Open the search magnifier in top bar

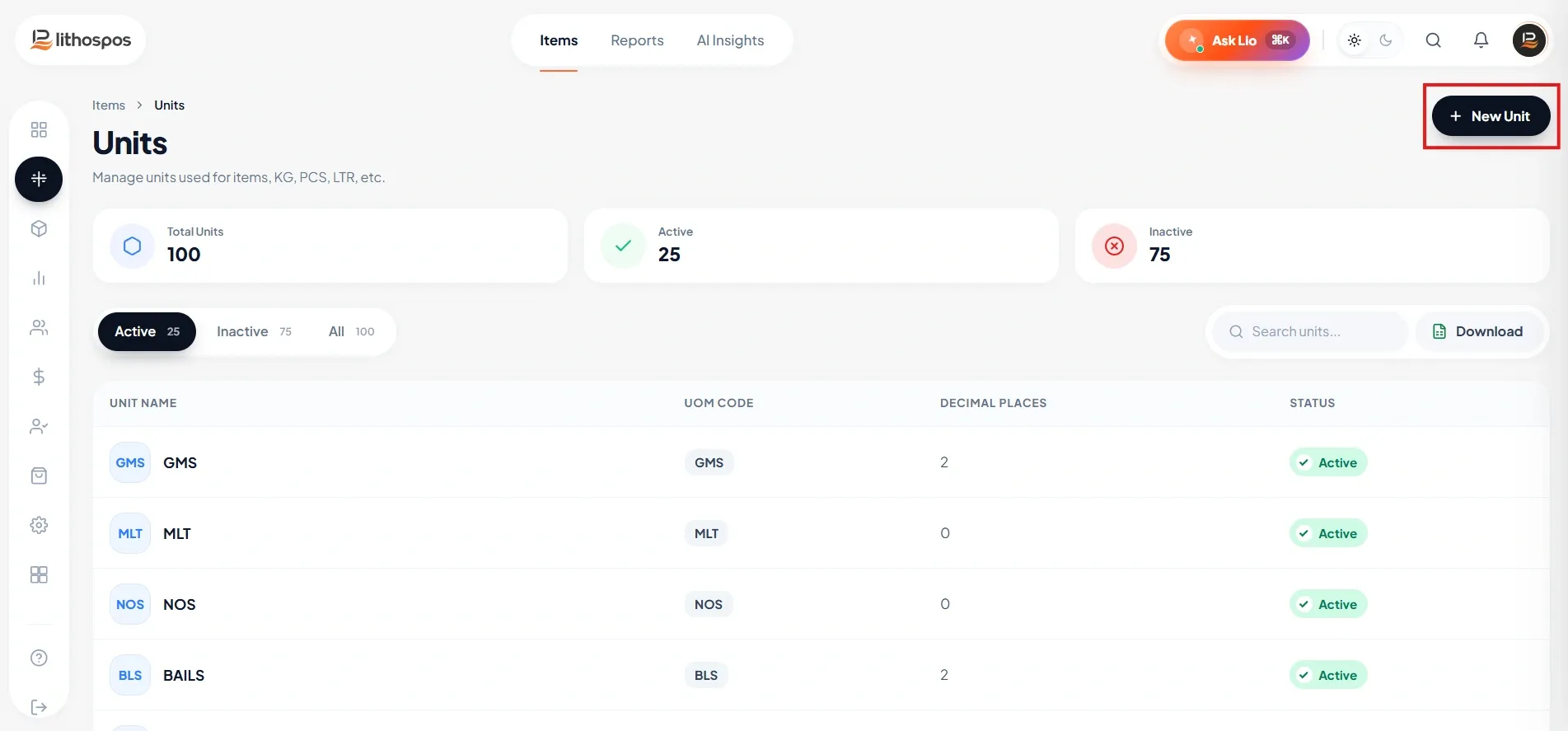(1434, 40)
